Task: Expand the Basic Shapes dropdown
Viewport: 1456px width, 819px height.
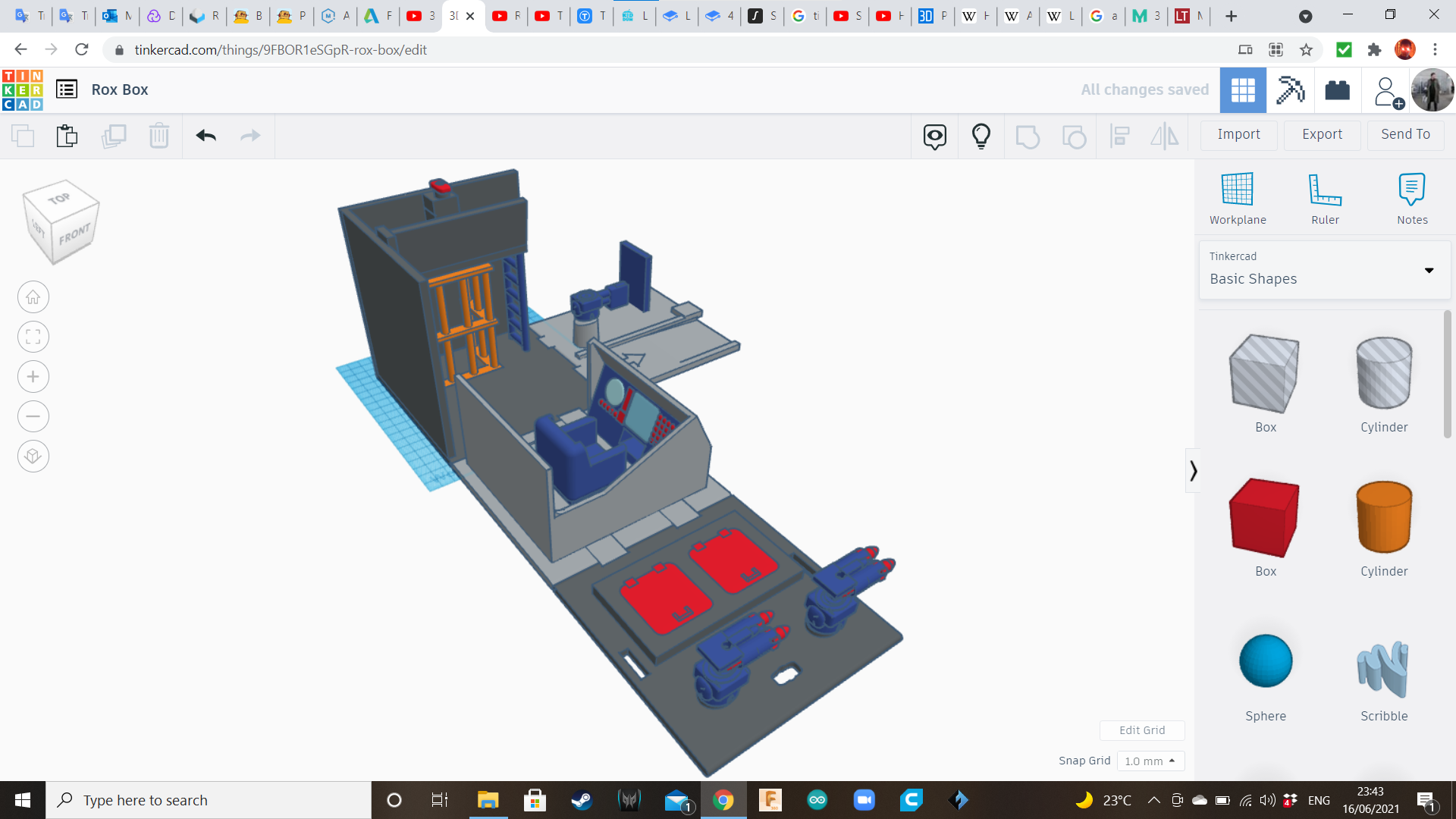Action: pos(1429,270)
